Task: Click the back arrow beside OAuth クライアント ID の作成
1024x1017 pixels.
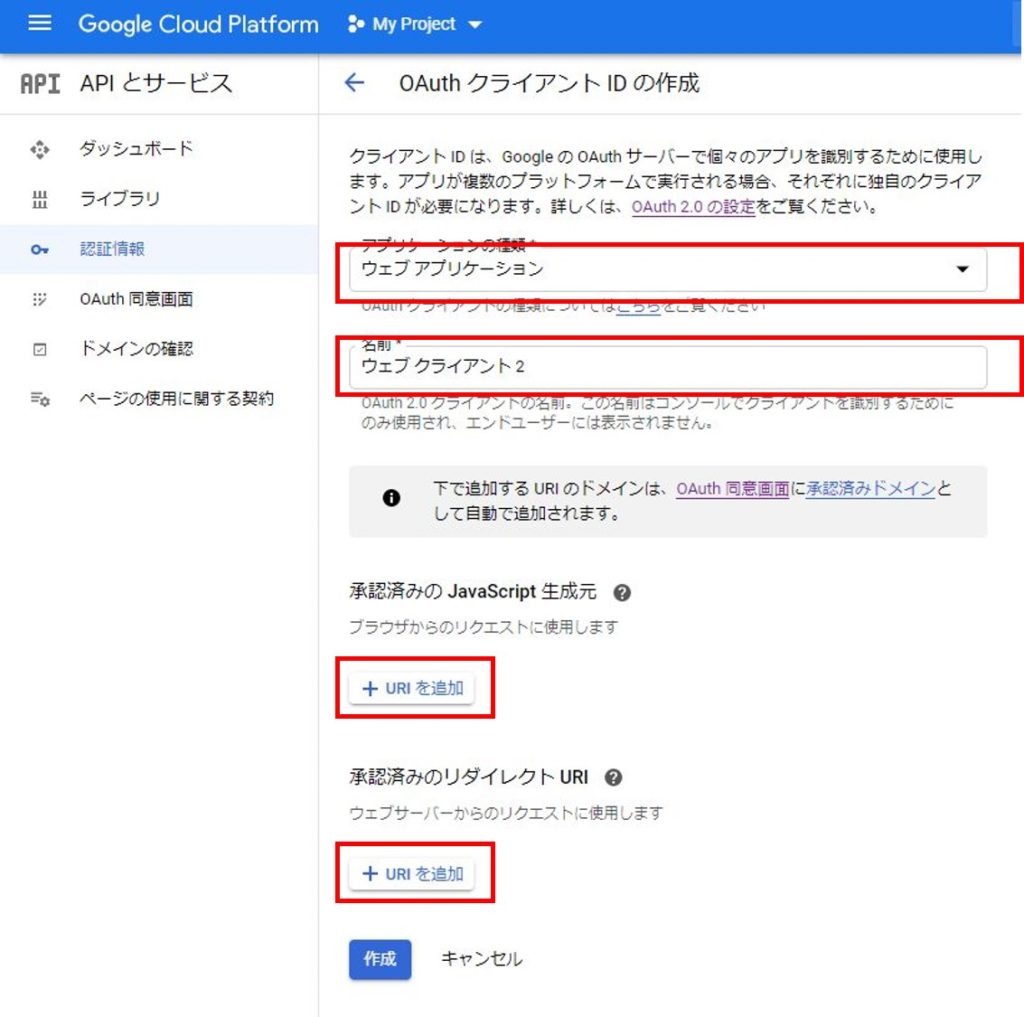Action: coord(354,83)
